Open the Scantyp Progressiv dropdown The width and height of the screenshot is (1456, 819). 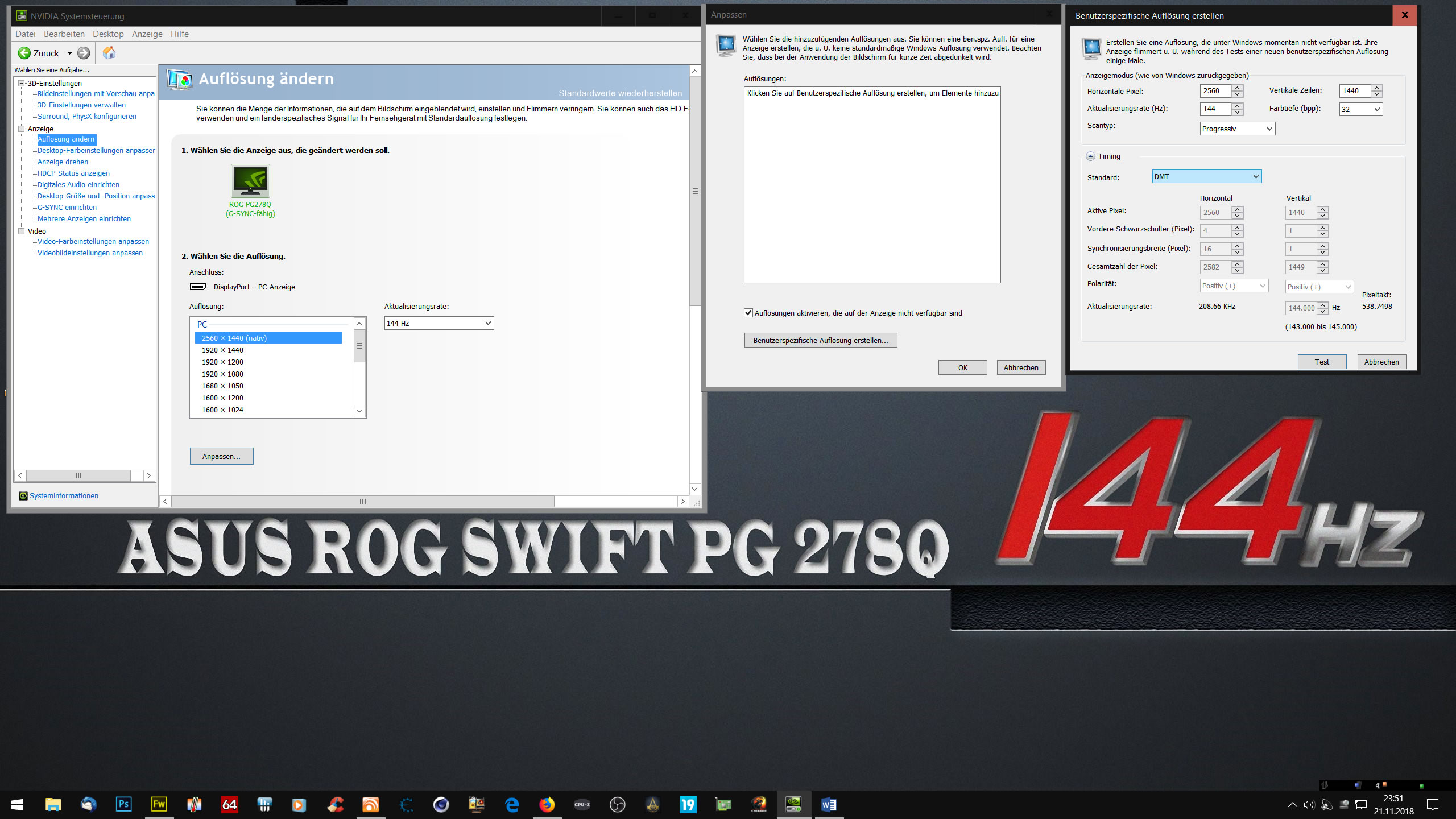click(x=1237, y=129)
